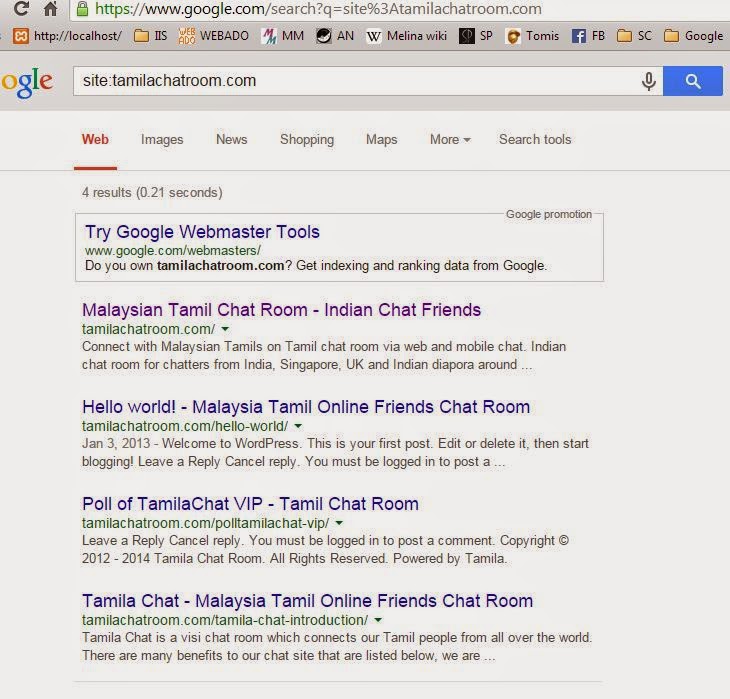View the green padlock security info

[82, 8]
